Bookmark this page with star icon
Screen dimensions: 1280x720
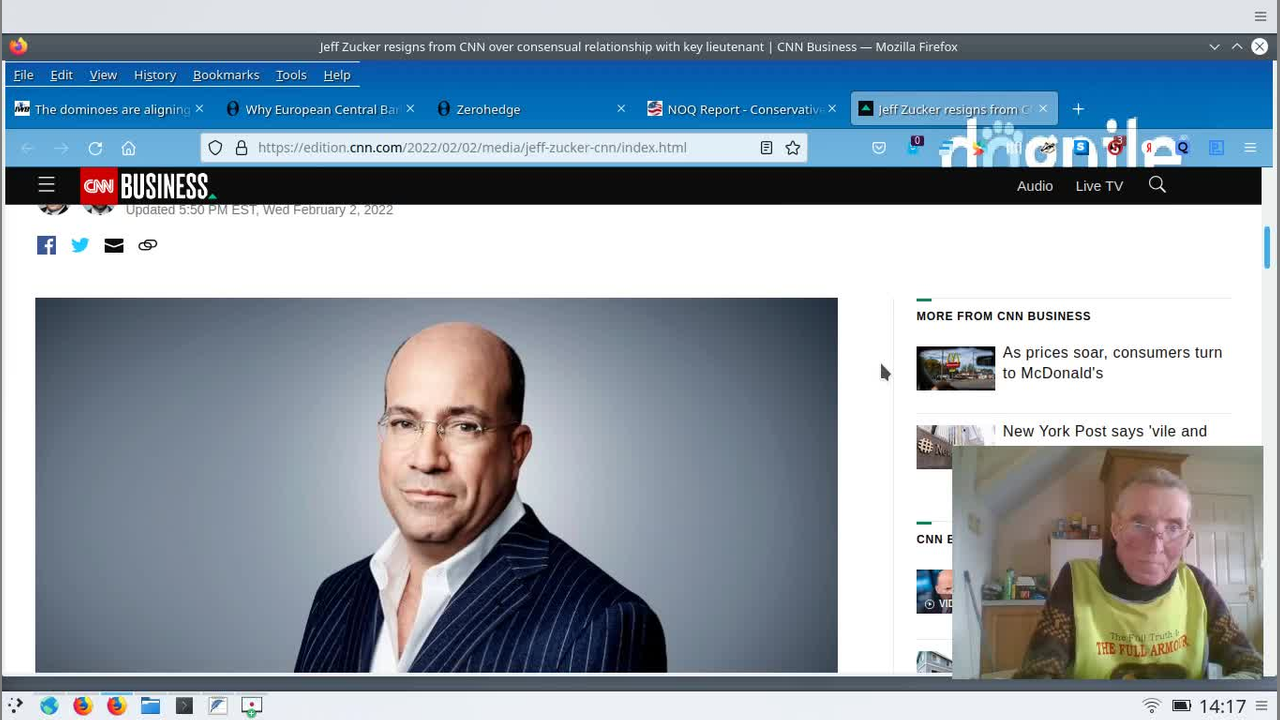(x=793, y=148)
